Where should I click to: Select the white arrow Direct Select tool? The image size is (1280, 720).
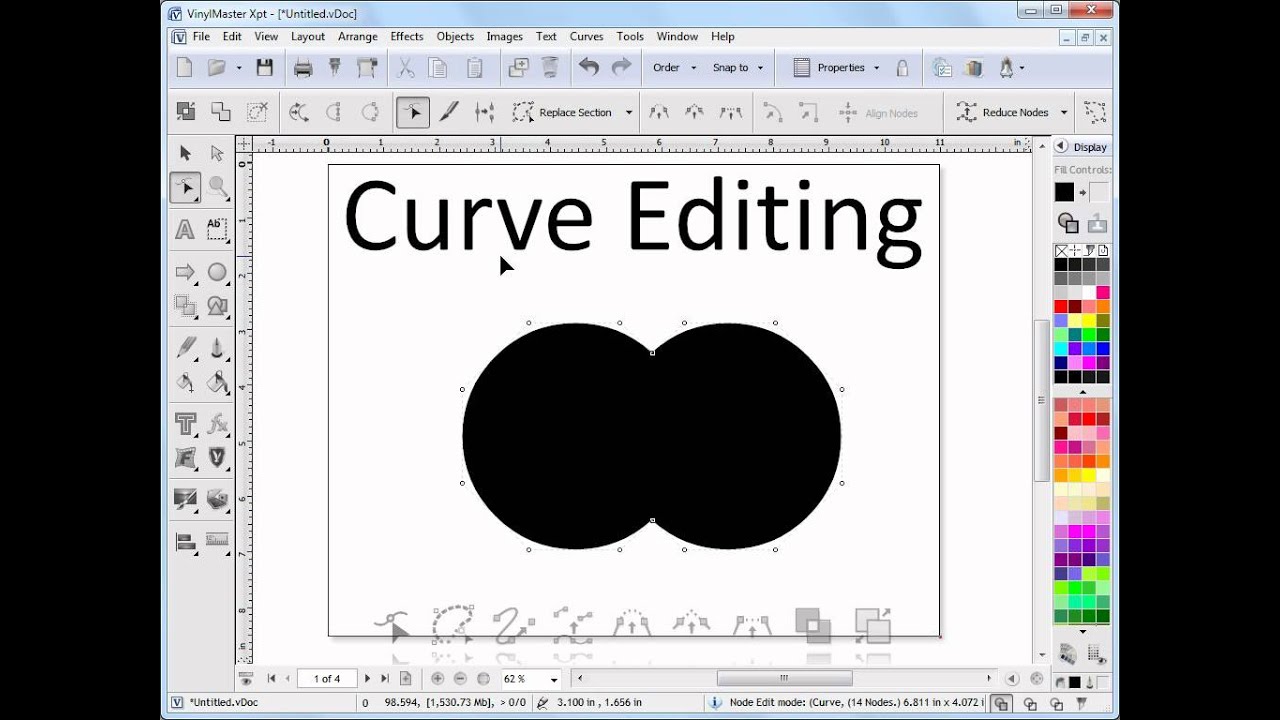217,153
